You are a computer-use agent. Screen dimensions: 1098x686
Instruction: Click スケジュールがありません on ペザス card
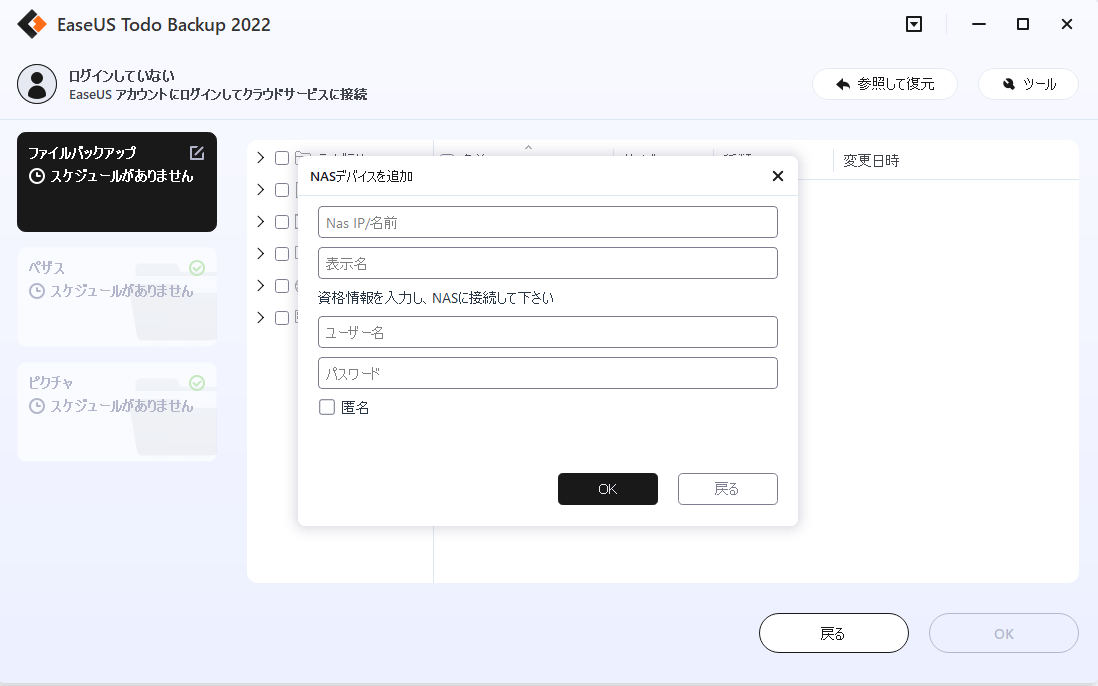pyautogui.click(x=121, y=291)
